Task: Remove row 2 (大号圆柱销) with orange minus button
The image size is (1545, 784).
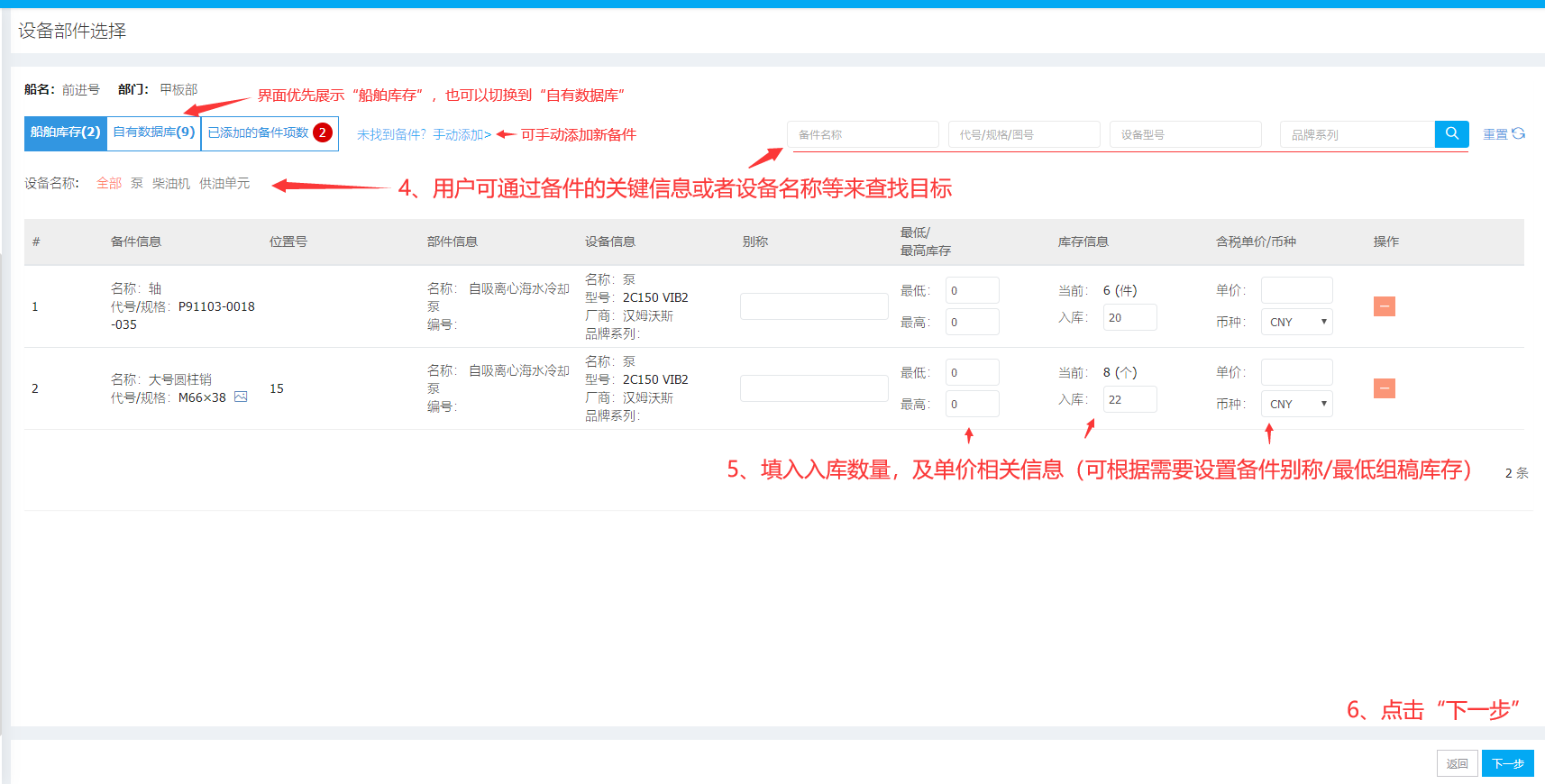Action: point(1385,388)
